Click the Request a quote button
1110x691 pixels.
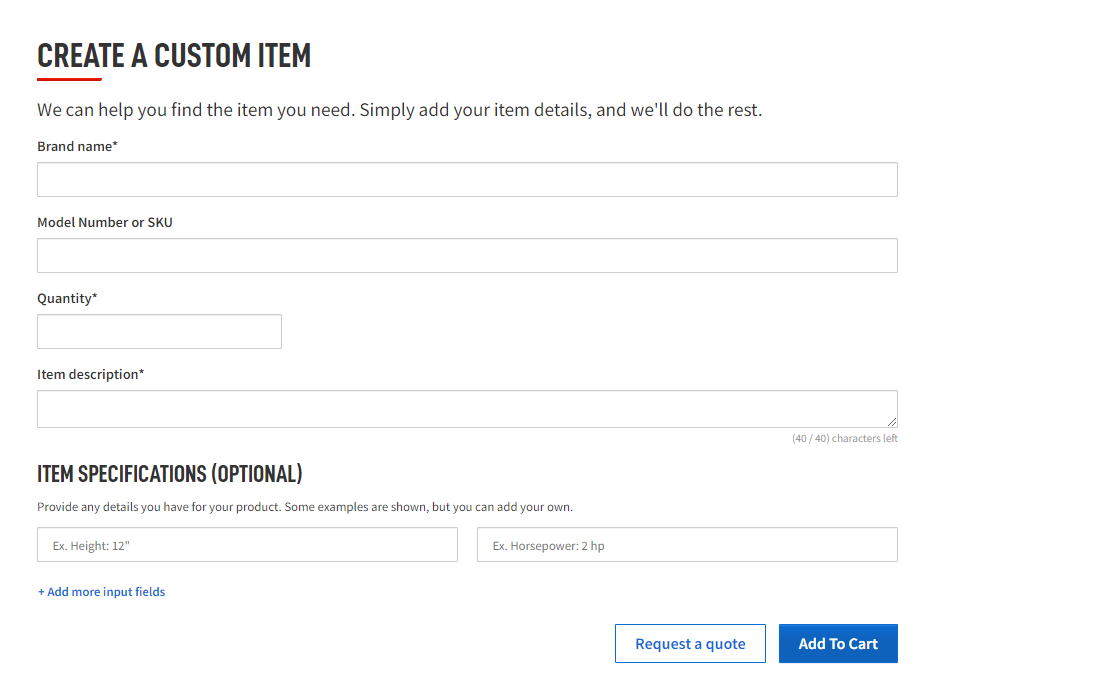(690, 644)
